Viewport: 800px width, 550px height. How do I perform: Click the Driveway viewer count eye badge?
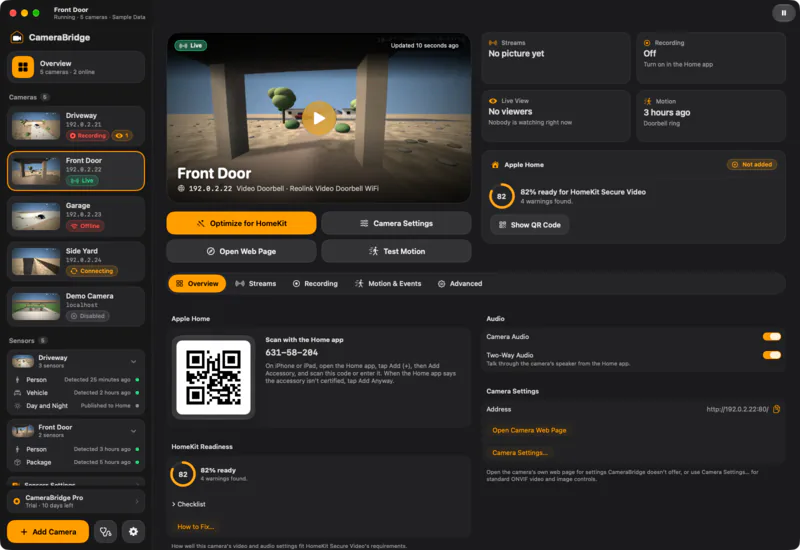pyautogui.click(x=122, y=136)
